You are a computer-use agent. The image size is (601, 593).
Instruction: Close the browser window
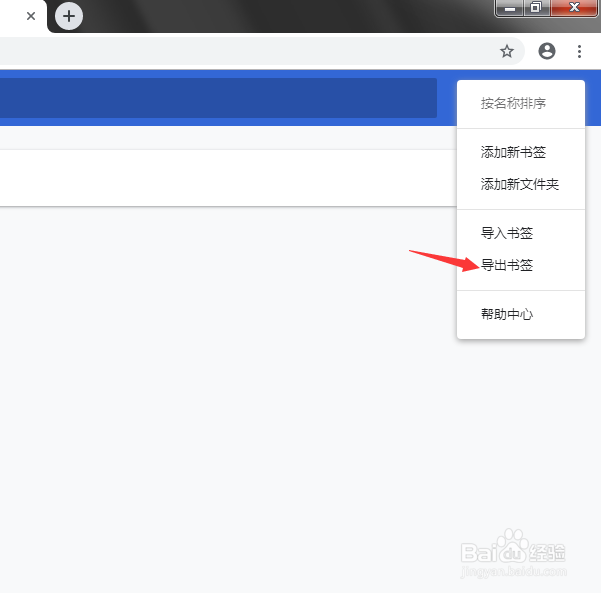coord(574,8)
